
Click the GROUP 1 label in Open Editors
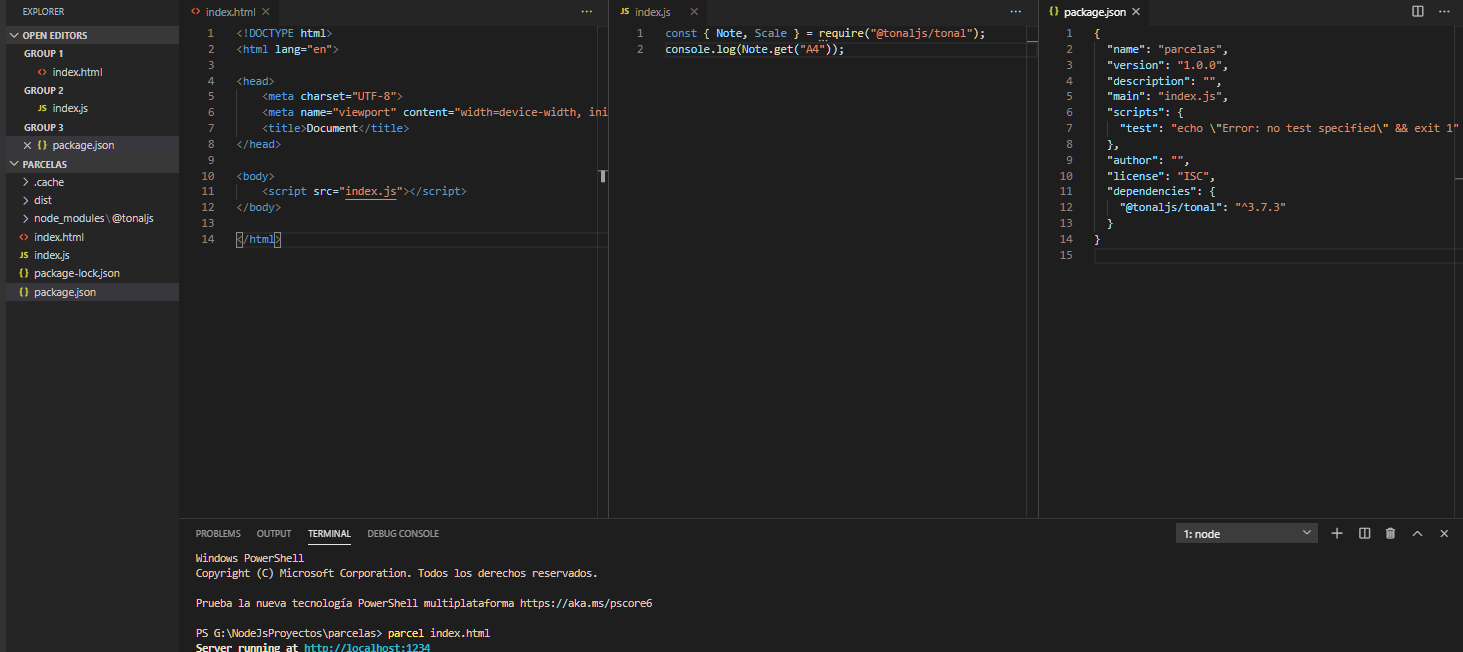(44, 54)
